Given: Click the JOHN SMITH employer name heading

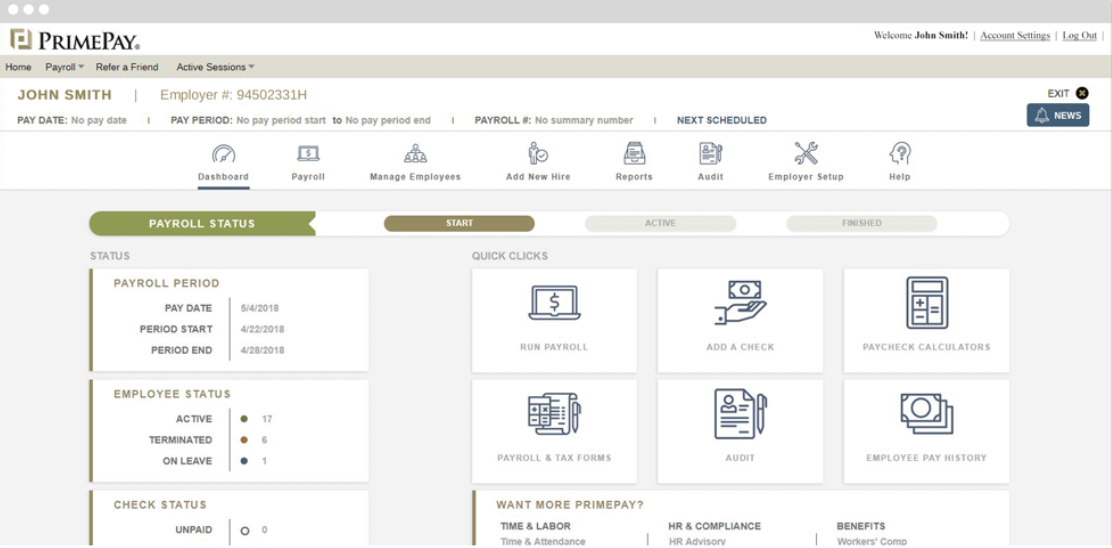Looking at the screenshot, I should 65,95.
